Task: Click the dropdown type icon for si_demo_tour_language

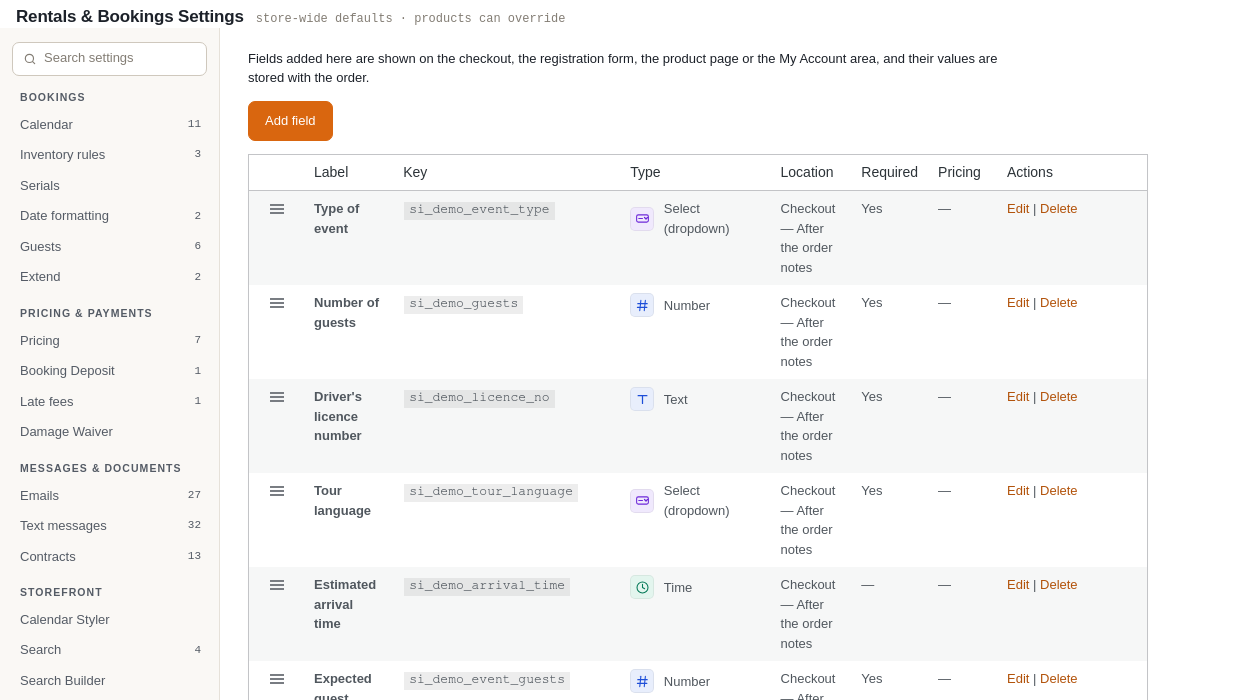Action: [642, 501]
